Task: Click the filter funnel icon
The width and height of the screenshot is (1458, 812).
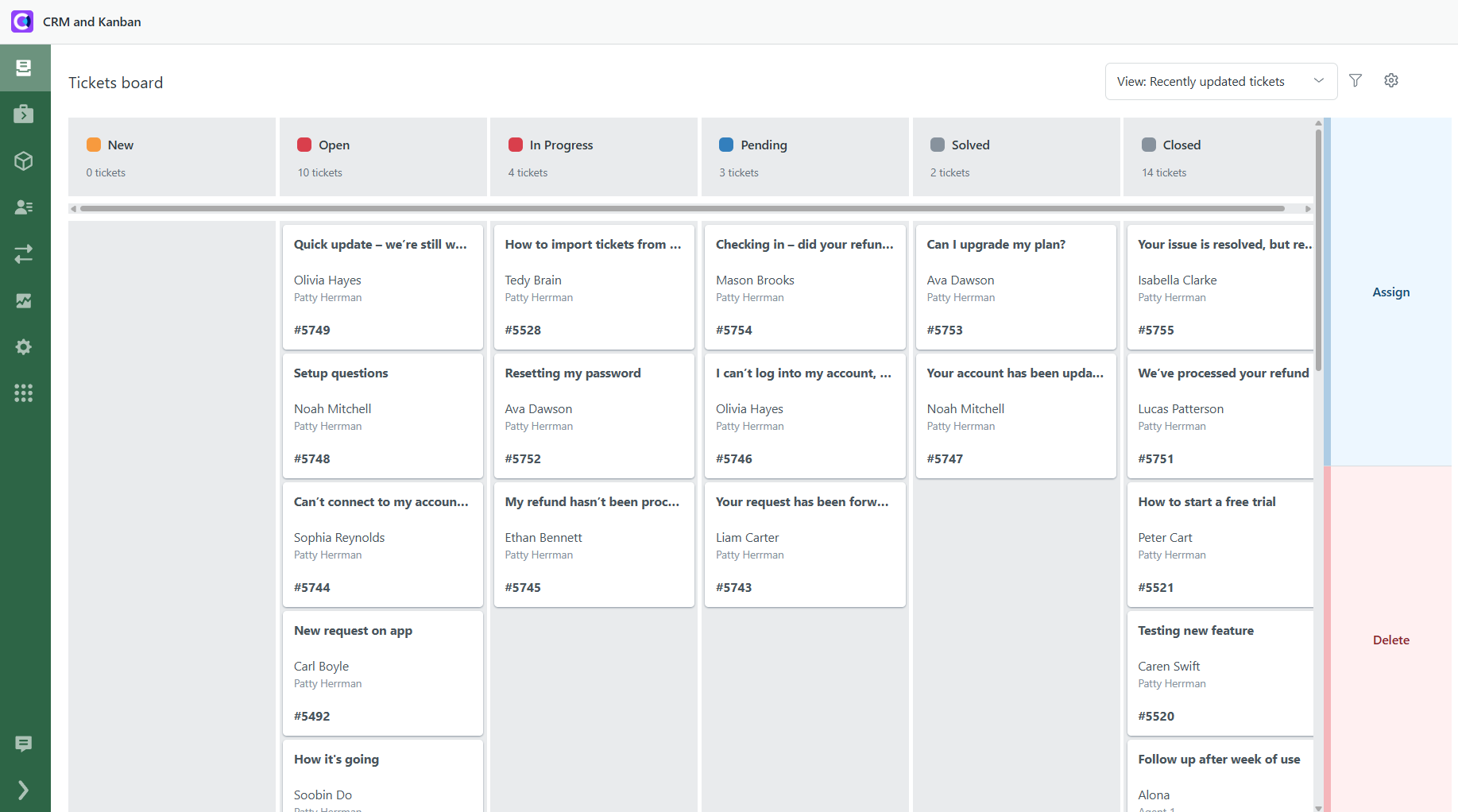Action: tap(1356, 80)
